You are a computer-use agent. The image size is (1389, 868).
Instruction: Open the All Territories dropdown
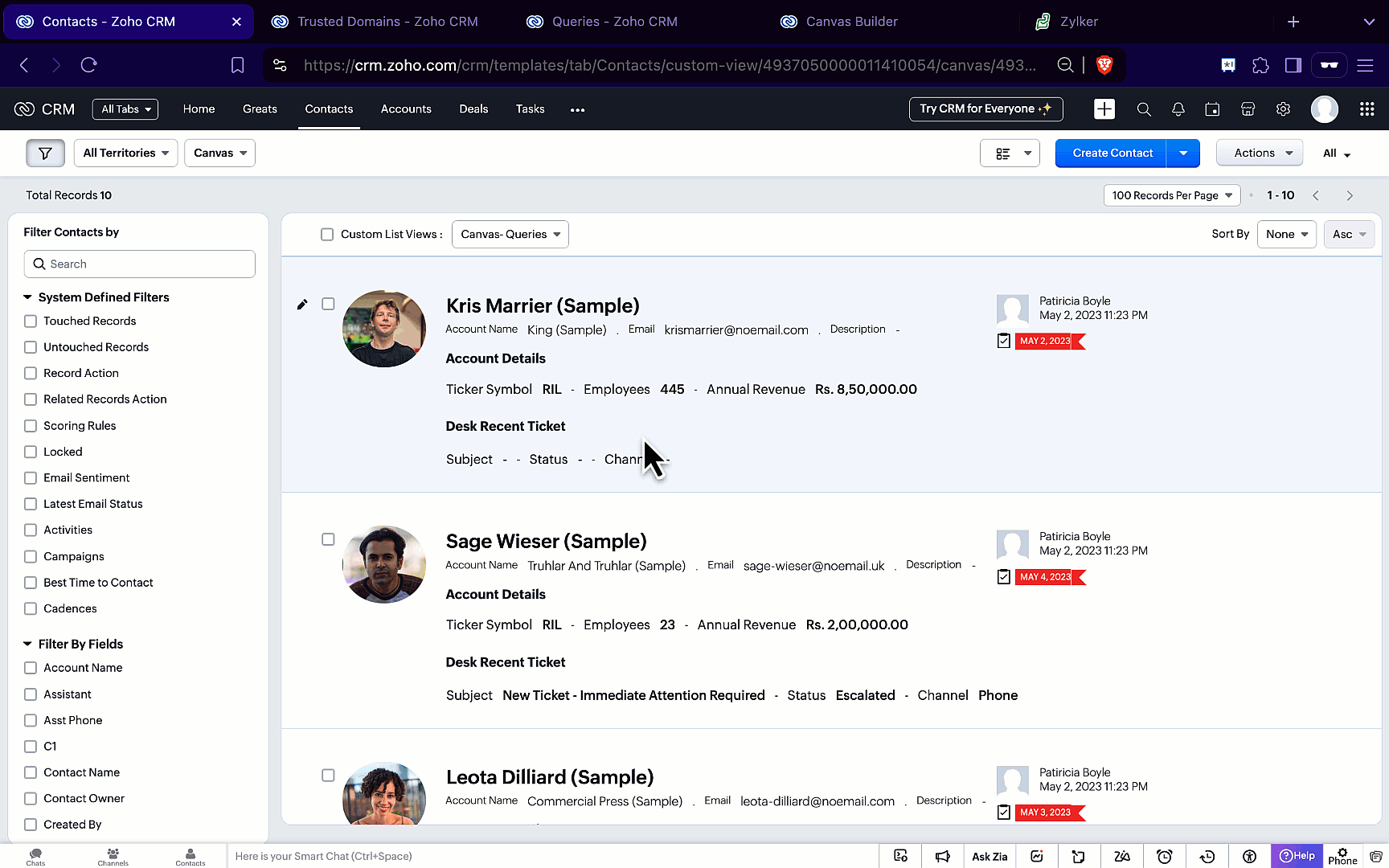125,153
